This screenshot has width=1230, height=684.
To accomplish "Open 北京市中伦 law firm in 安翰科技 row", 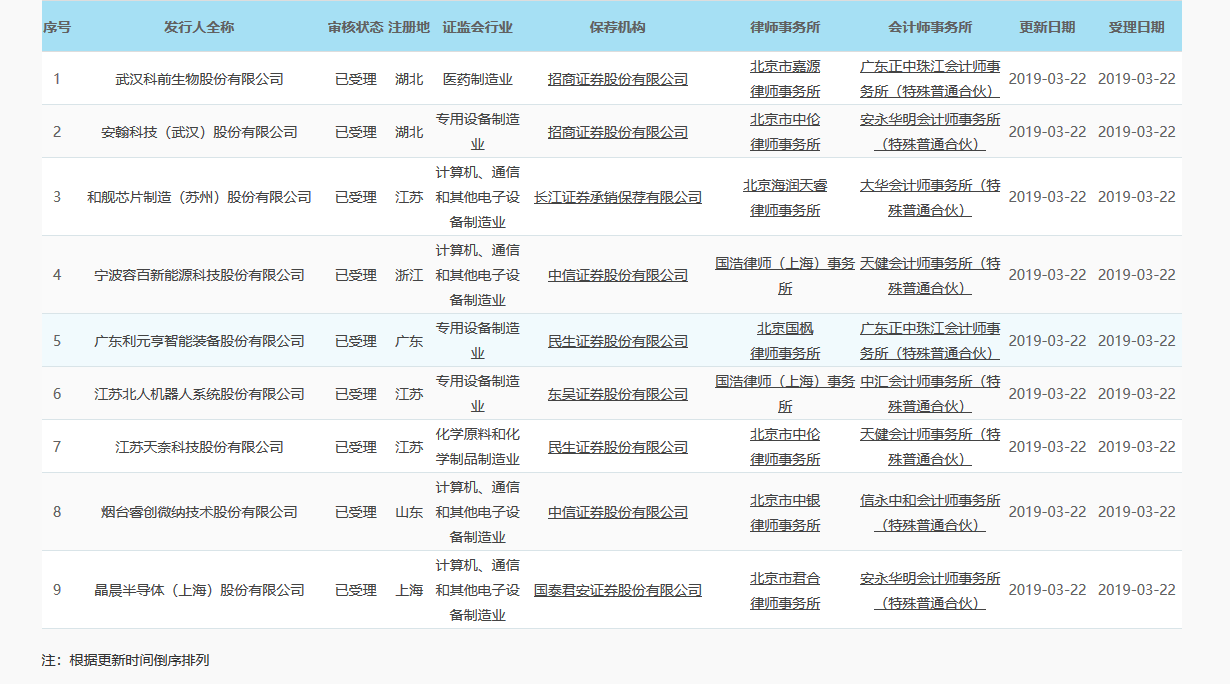I will [785, 132].
